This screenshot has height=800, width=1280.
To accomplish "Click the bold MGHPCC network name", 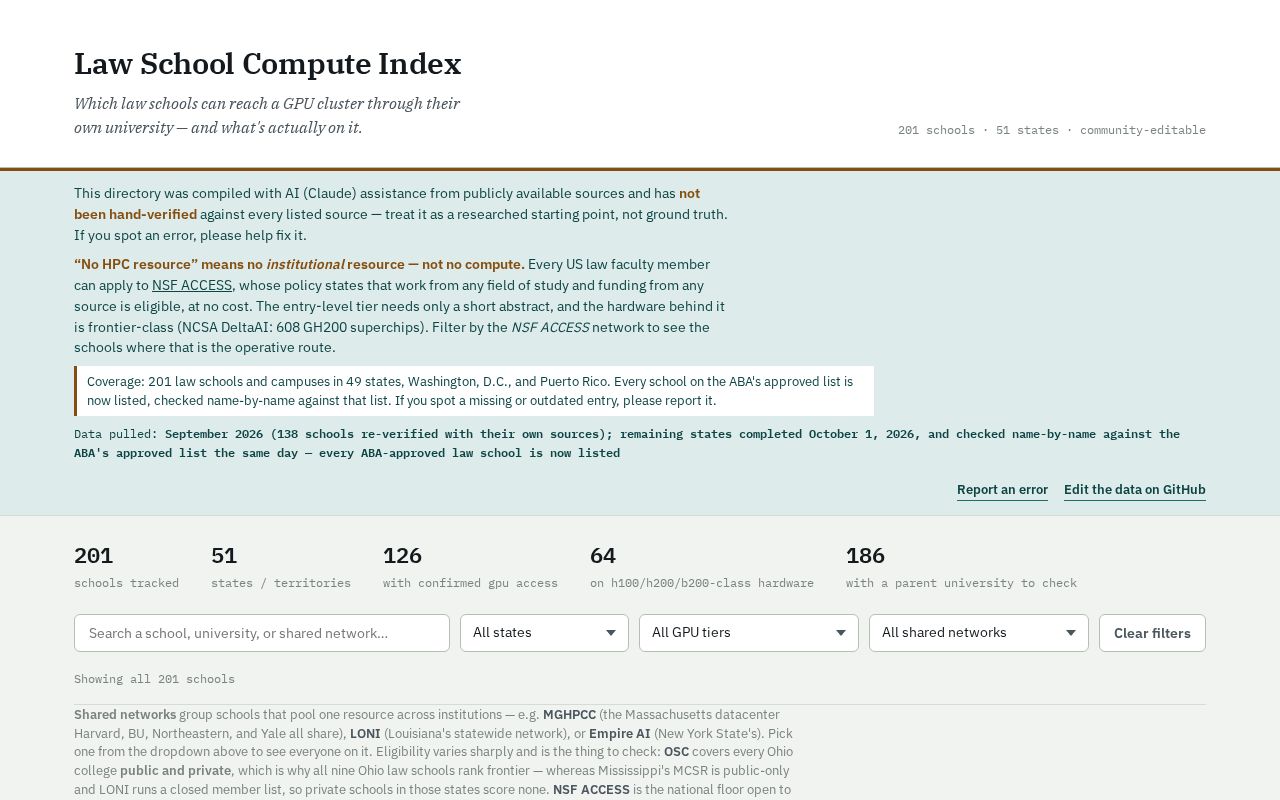I will (x=569, y=715).
